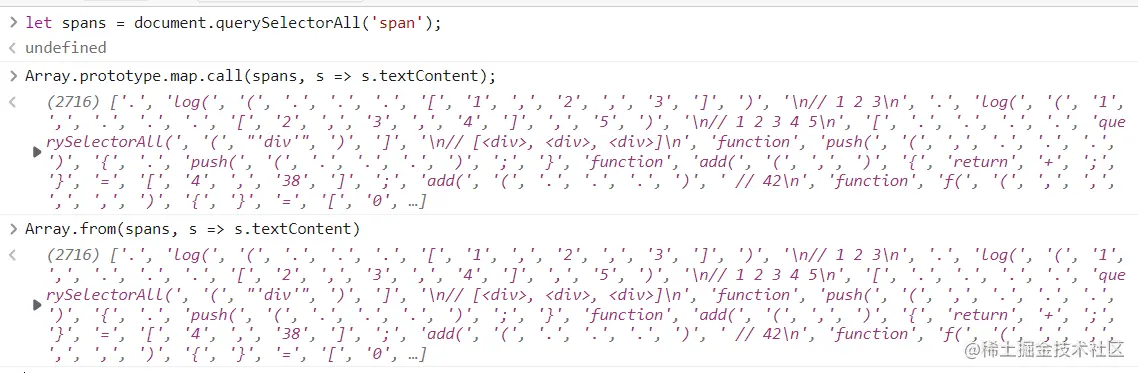Expand the Array.prototype.map.call result array triangle

pos(36,152)
